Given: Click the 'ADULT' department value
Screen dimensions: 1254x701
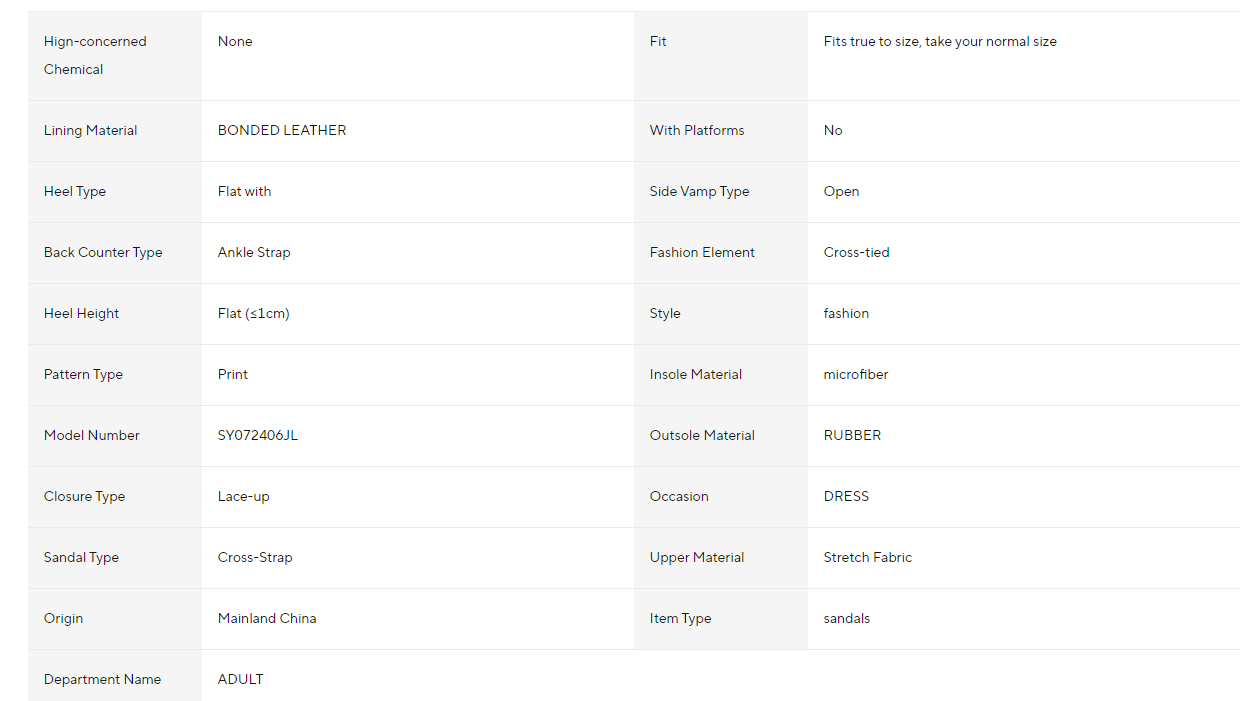Looking at the screenshot, I should pos(241,680).
